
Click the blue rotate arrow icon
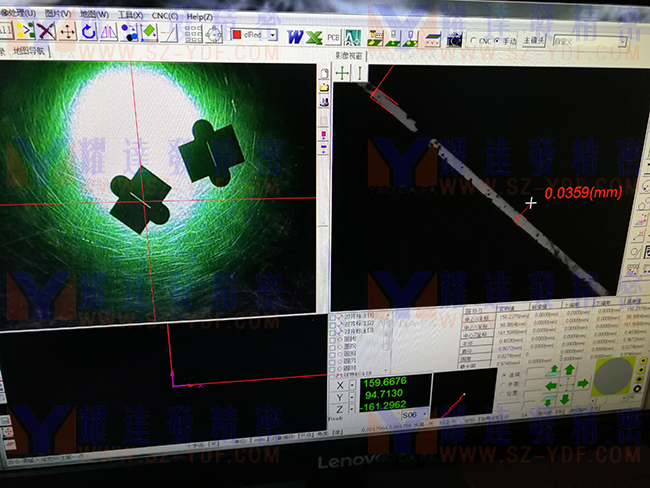pos(88,32)
